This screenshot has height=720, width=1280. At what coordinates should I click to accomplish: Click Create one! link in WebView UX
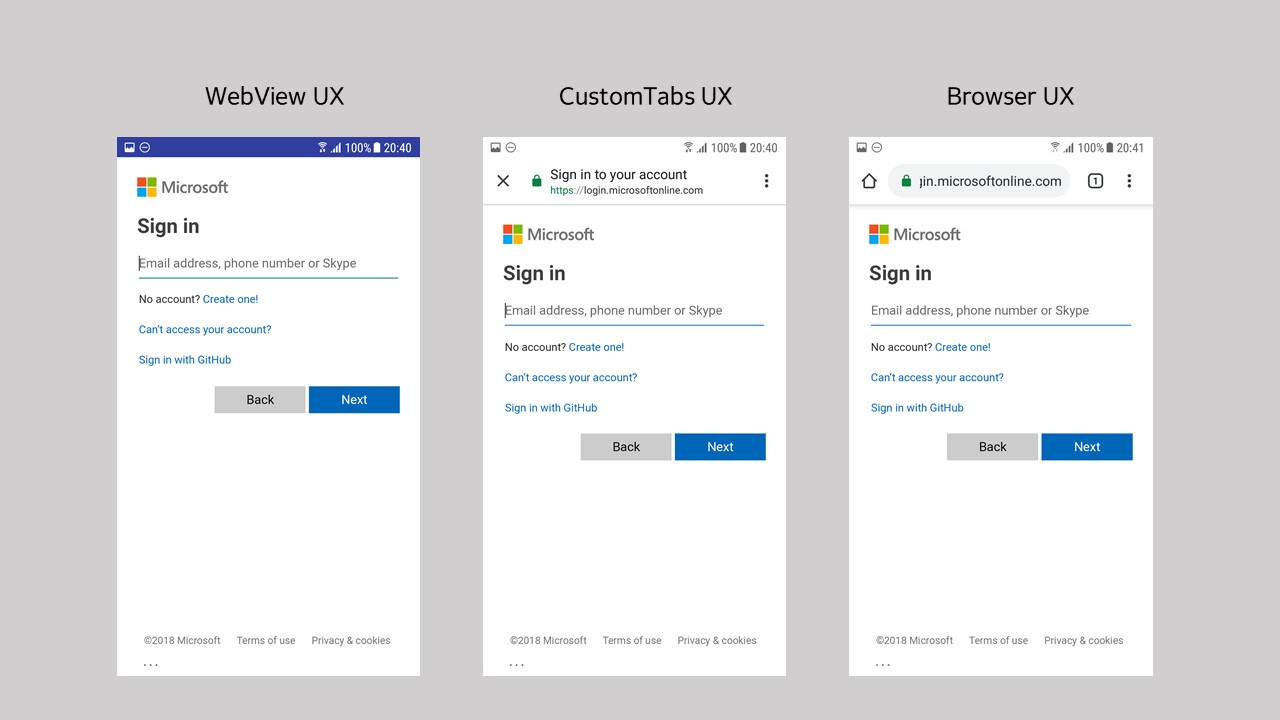tap(230, 299)
